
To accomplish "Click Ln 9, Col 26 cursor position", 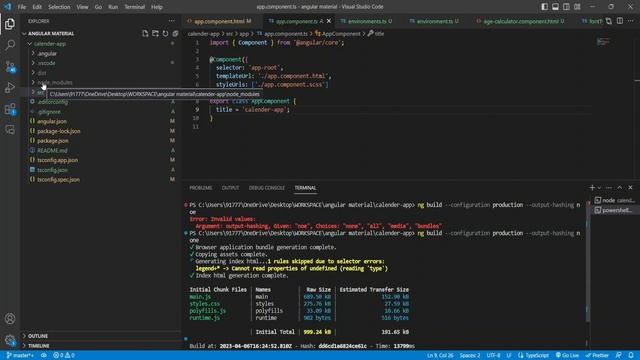I will pyautogui.click(x=440, y=356).
